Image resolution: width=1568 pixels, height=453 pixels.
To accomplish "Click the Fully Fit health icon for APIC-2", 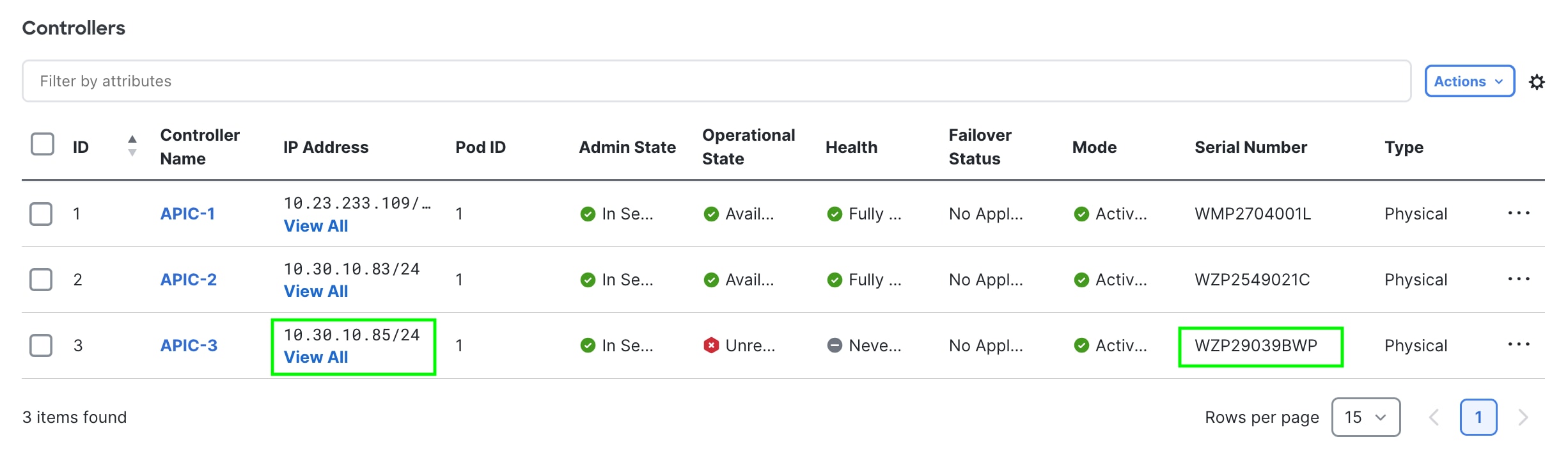I will click(x=835, y=280).
